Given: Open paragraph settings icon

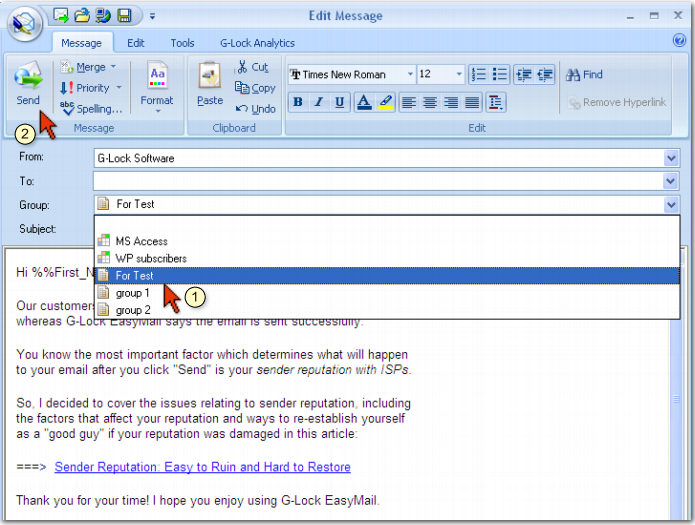Looking at the screenshot, I should [496, 102].
